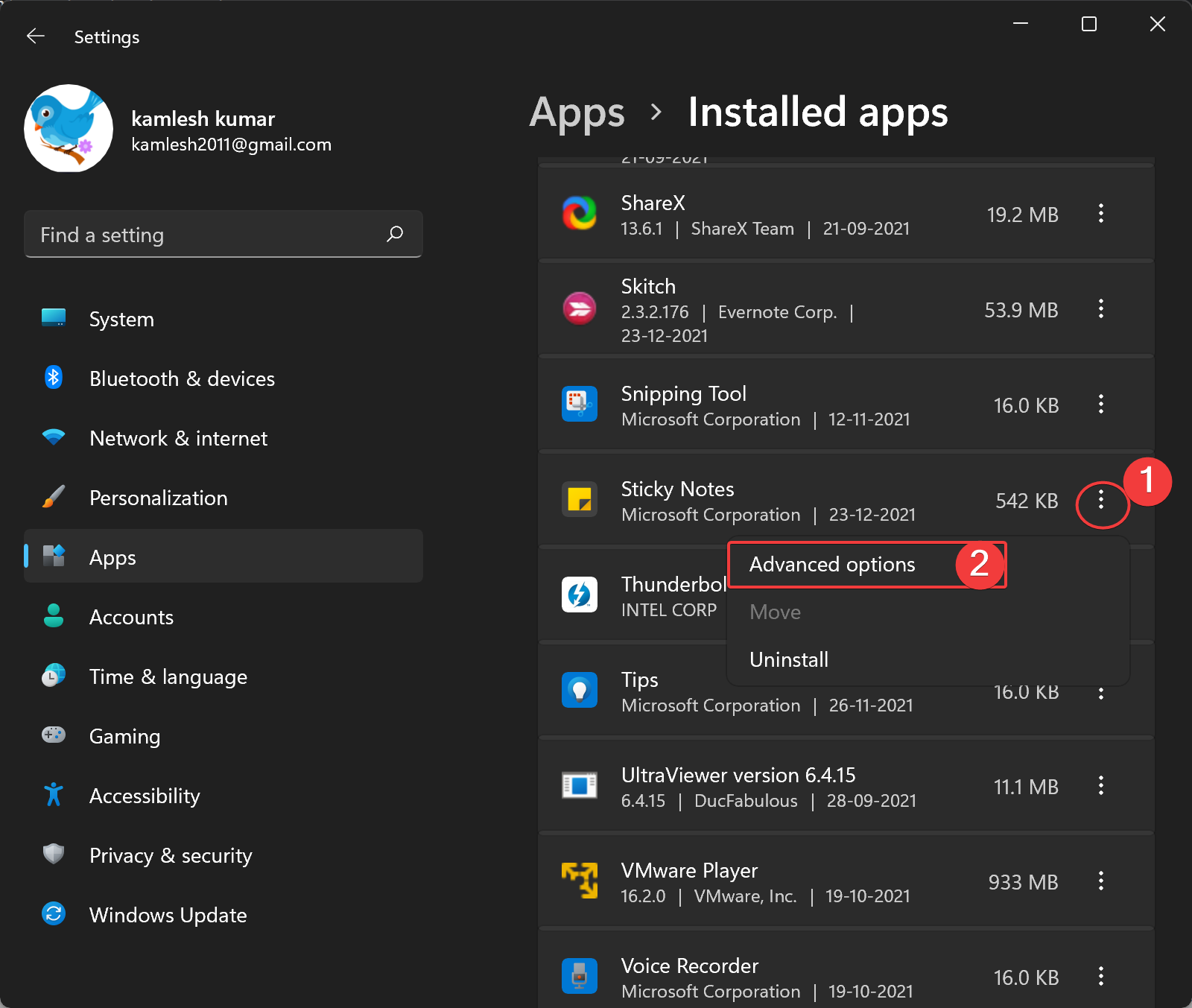The image size is (1192, 1008).
Task: Open the three-dot menu for Sticky Notes
Action: (1100, 501)
